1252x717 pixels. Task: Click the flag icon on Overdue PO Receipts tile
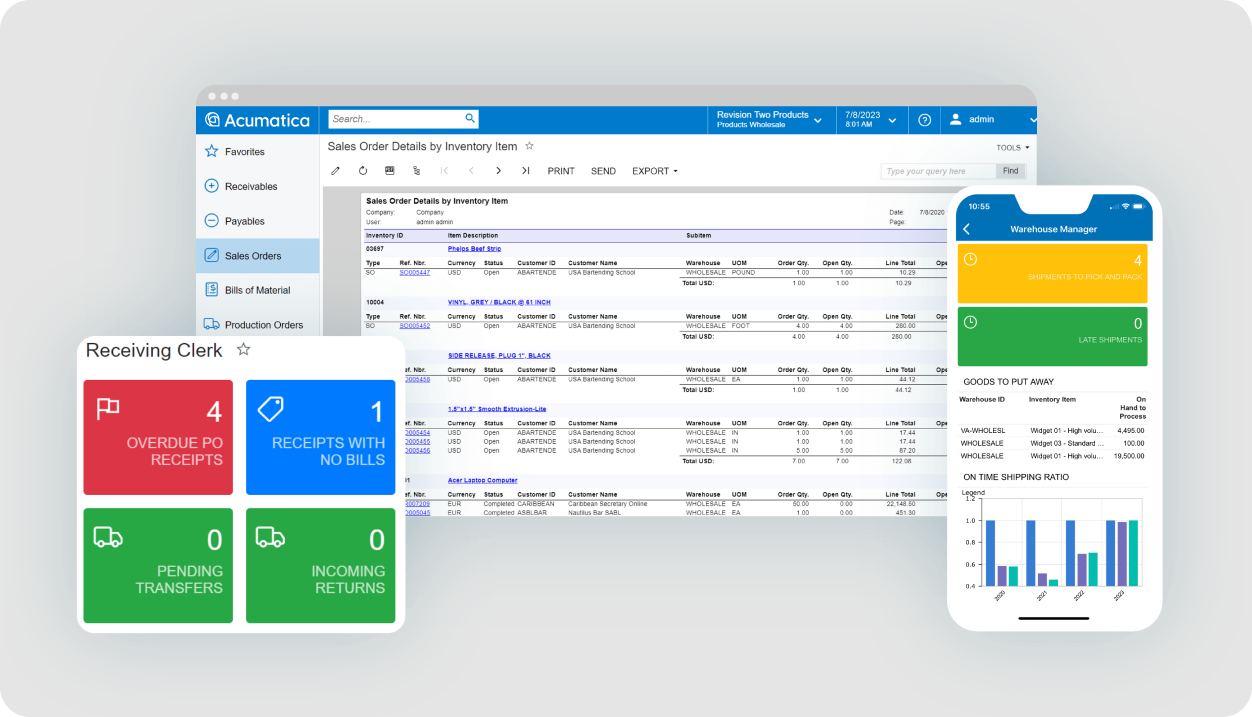[108, 408]
